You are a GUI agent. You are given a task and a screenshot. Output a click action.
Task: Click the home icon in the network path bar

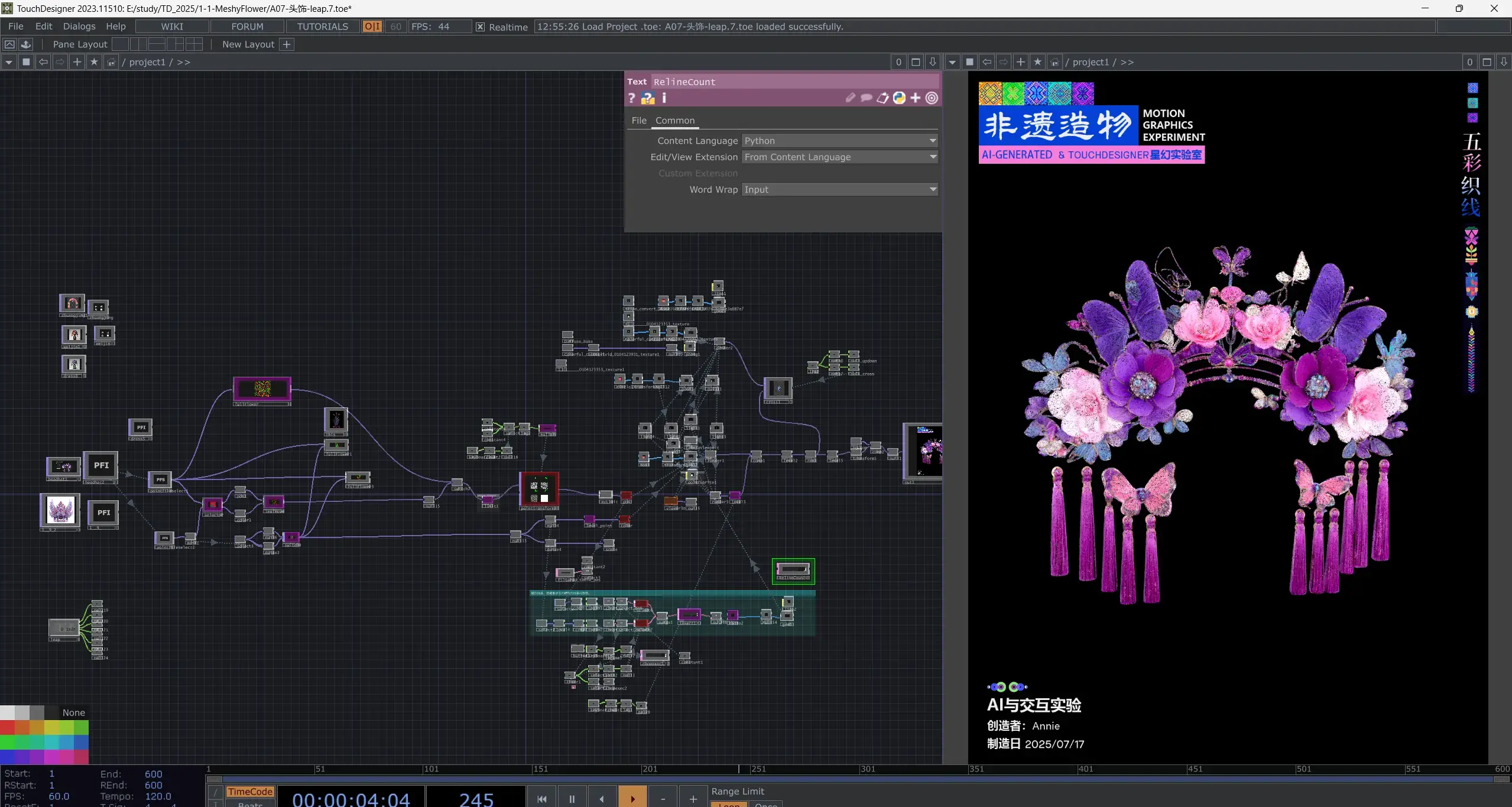pos(111,61)
